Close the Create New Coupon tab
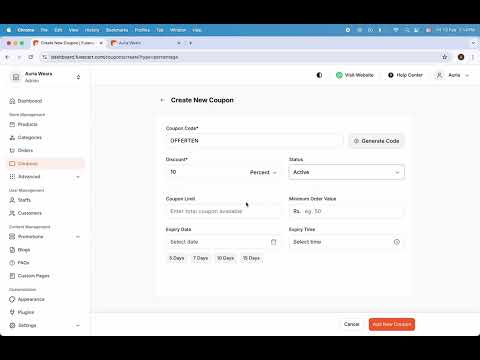The image size is (480, 360). tap(101, 43)
